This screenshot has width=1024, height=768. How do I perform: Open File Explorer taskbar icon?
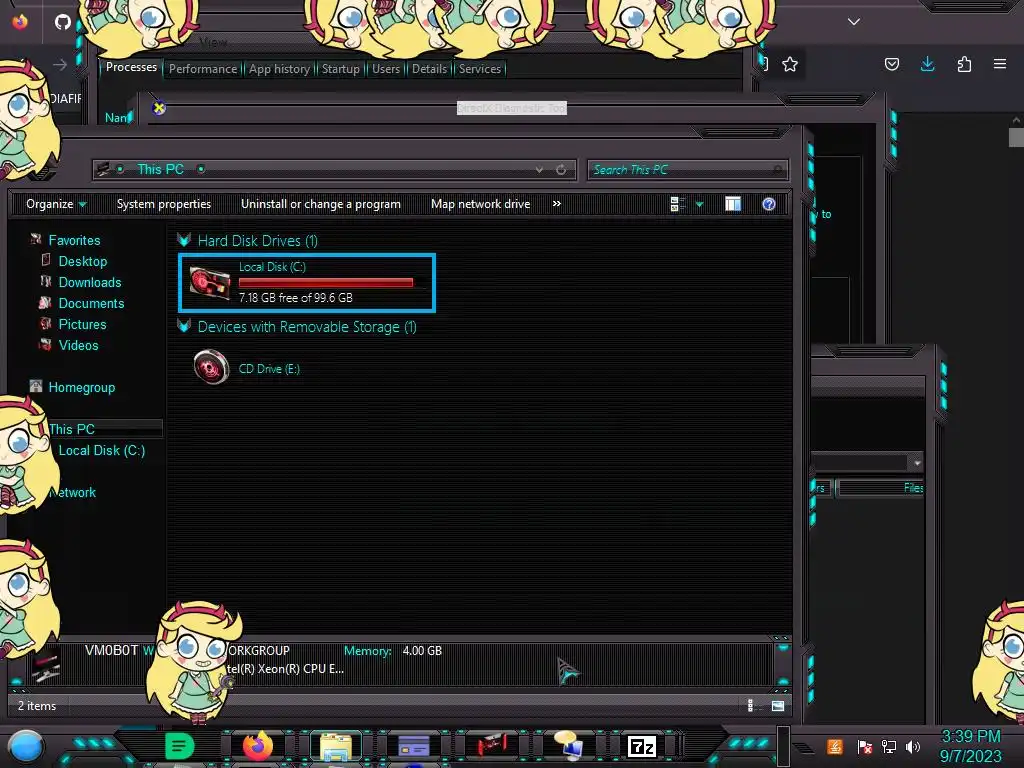tap(336, 746)
